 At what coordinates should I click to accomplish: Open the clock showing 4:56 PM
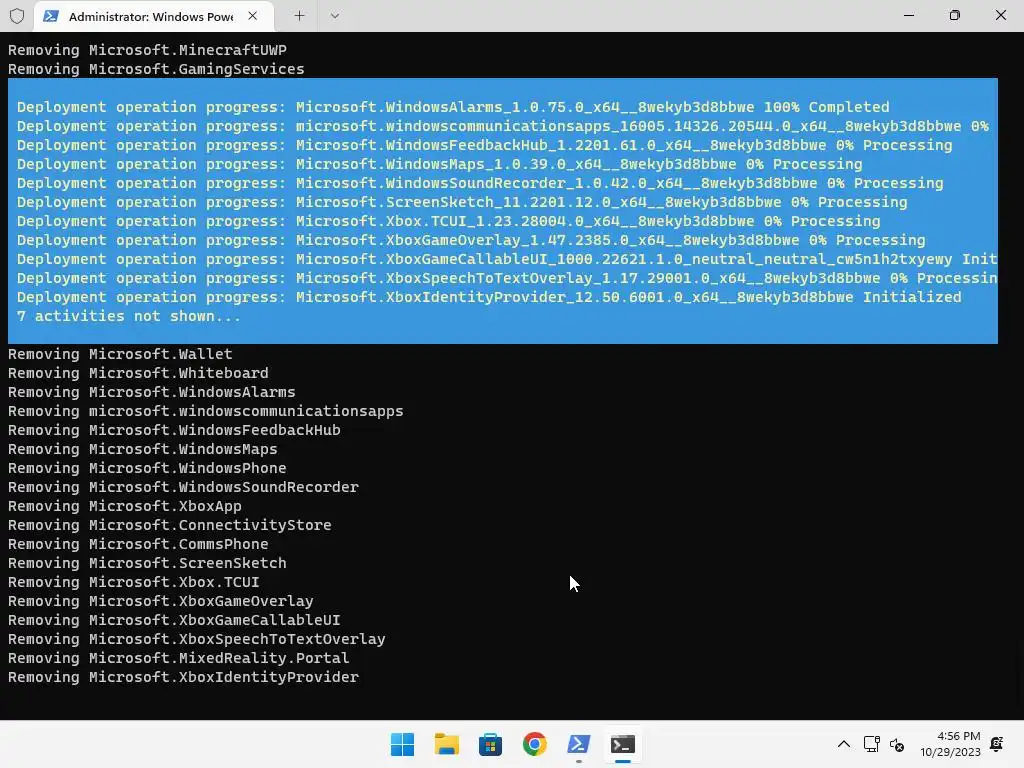pos(950,744)
